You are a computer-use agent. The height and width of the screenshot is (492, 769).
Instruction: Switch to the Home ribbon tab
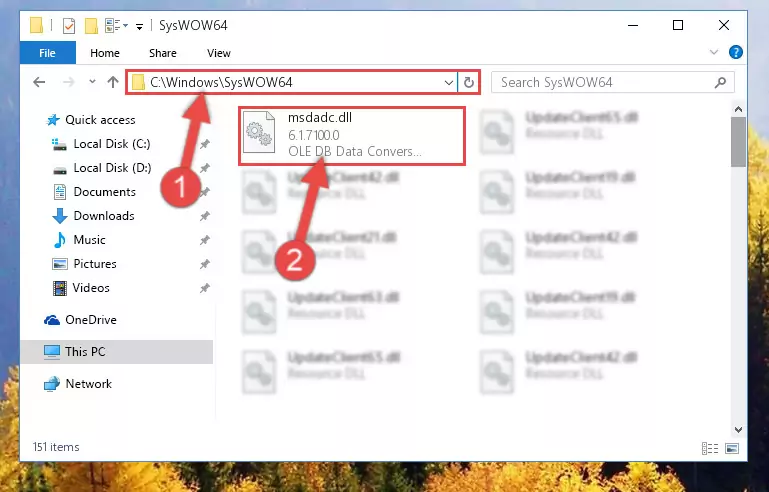[x=104, y=53]
